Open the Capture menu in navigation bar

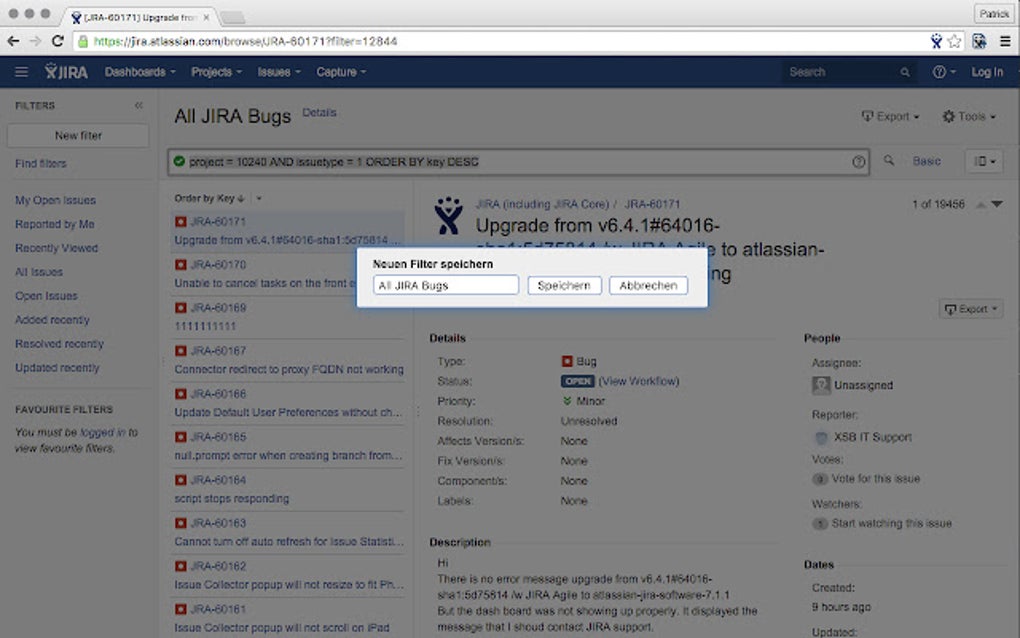coord(338,72)
